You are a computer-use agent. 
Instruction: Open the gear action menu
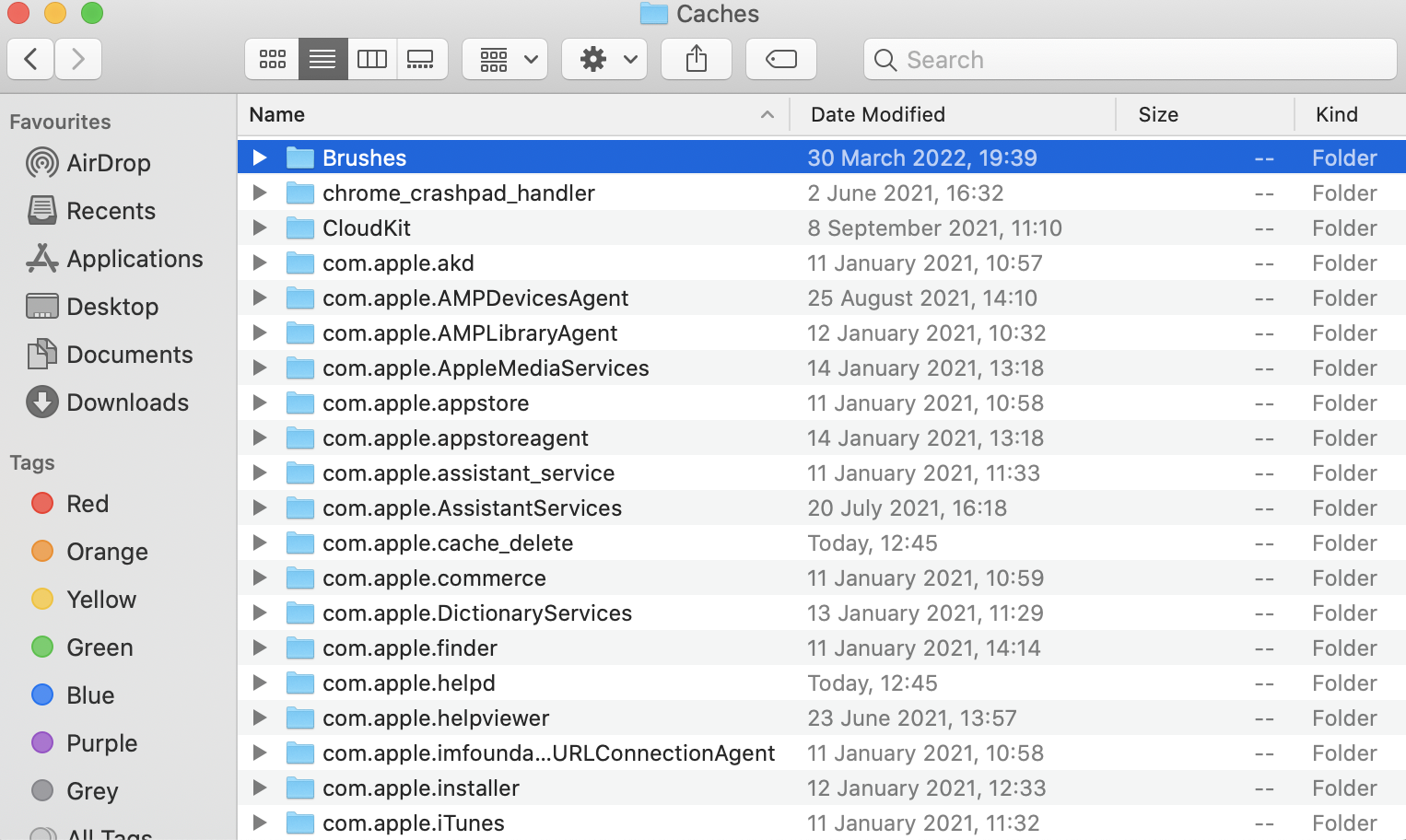pyautogui.click(x=604, y=60)
